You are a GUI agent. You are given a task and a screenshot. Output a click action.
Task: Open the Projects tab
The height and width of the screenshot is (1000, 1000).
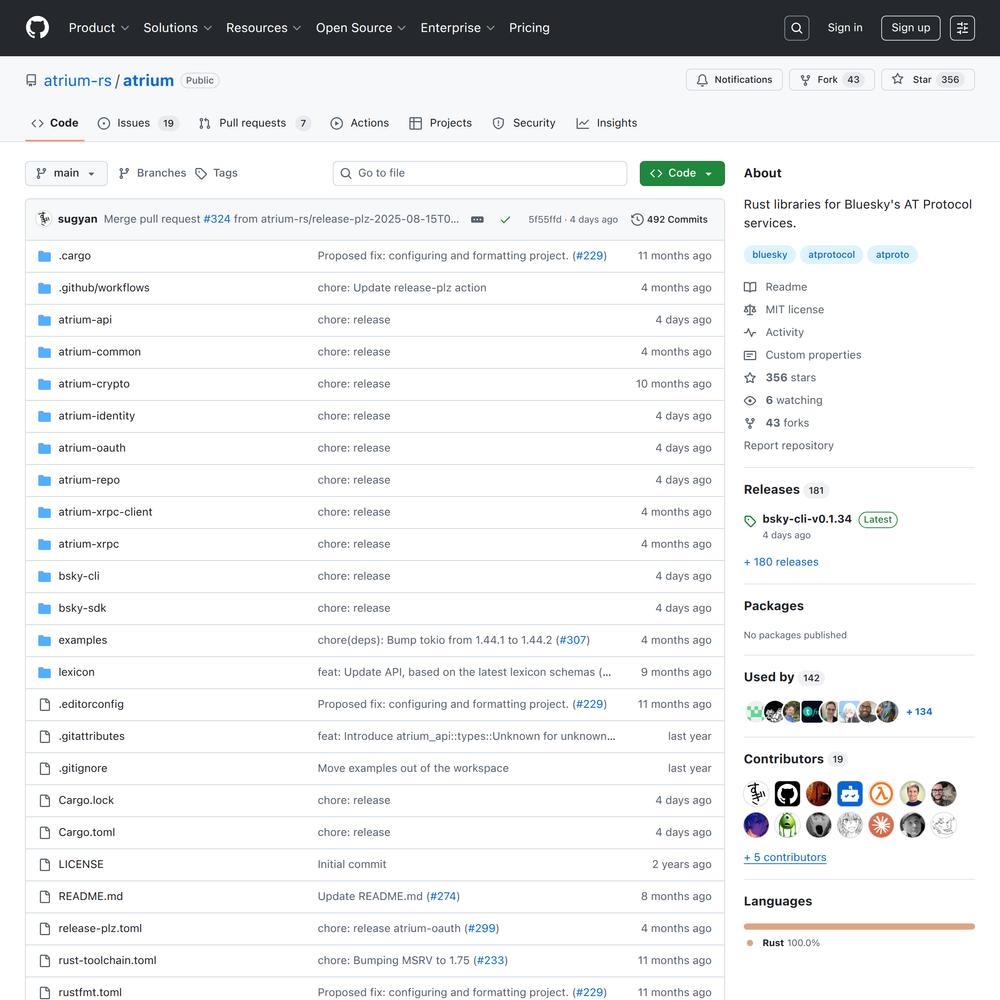(441, 123)
